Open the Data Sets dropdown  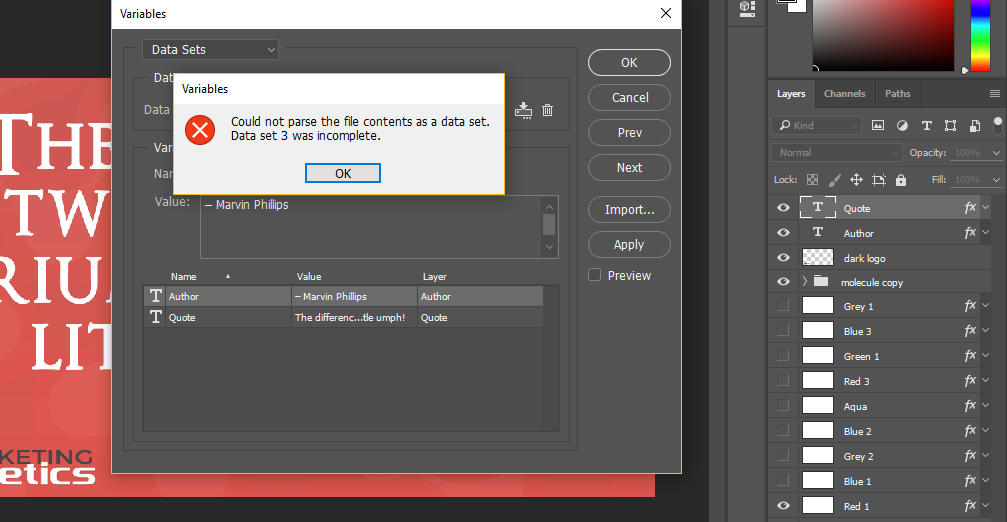click(x=211, y=49)
